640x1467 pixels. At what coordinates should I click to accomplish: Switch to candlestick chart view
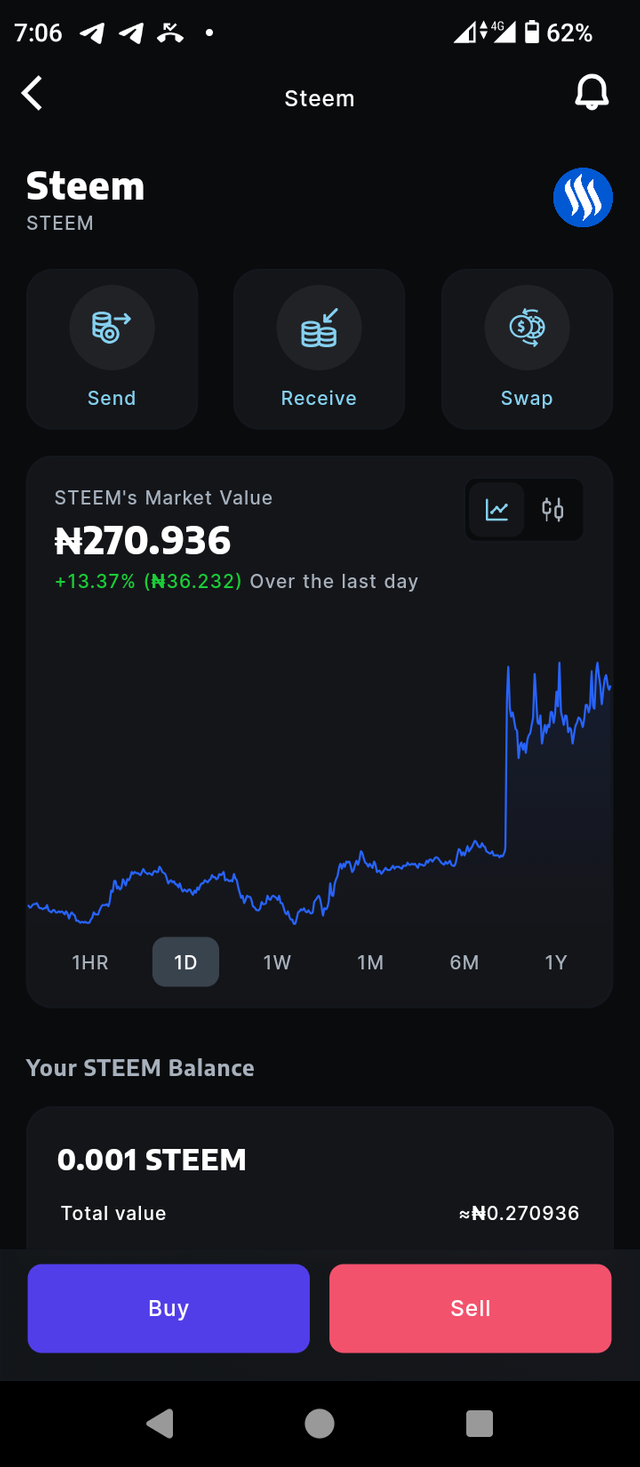point(552,510)
